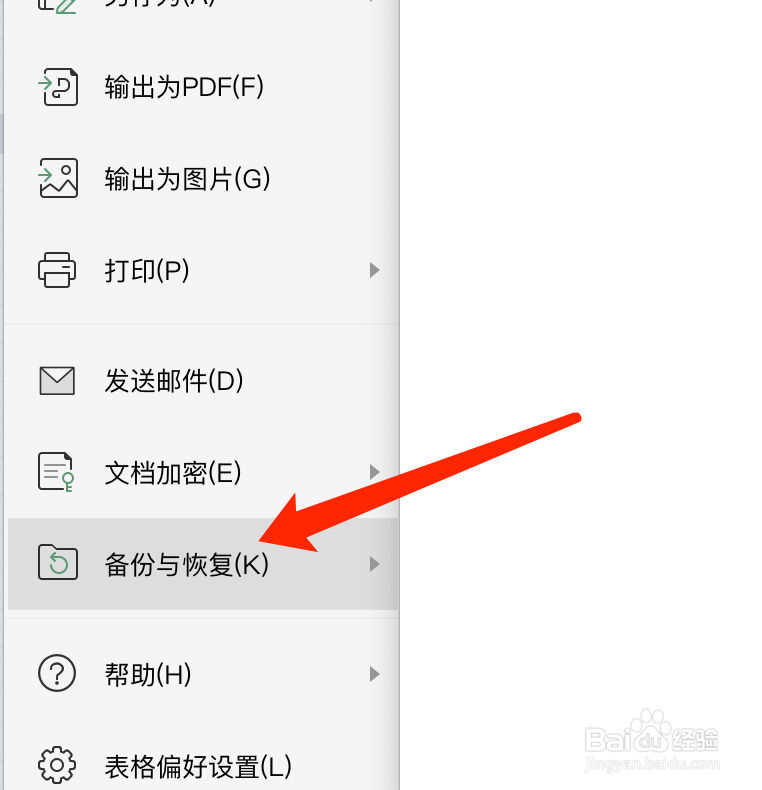The width and height of the screenshot is (762, 790).
Task: Choose 发送邮件(D) from the menu
Action: click(174, 381)
